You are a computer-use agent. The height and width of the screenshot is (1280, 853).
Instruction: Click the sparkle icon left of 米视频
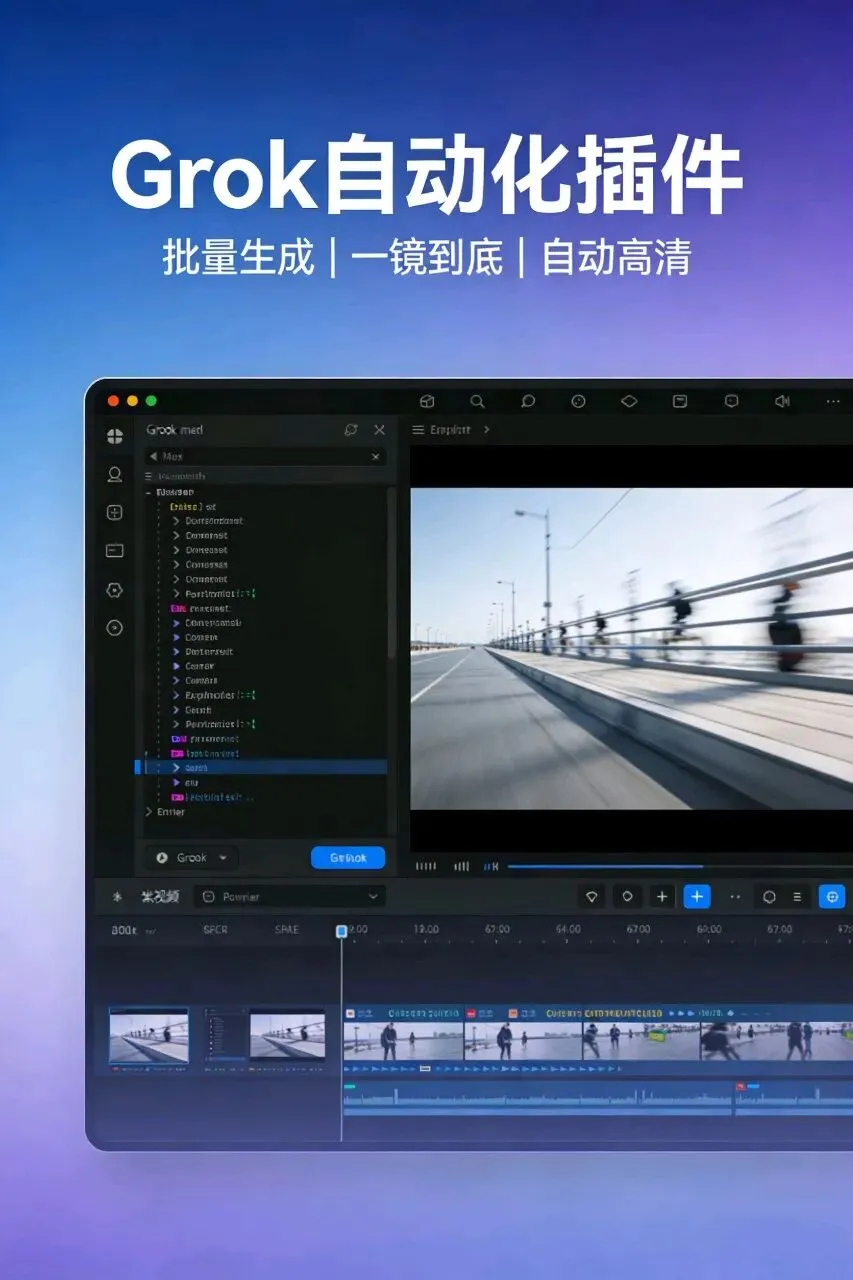tap(117, 897)
